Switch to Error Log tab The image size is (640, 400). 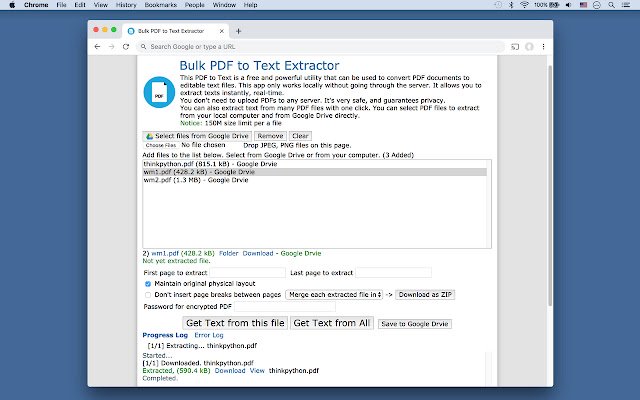pyautogui.click(x=209, y=335)
